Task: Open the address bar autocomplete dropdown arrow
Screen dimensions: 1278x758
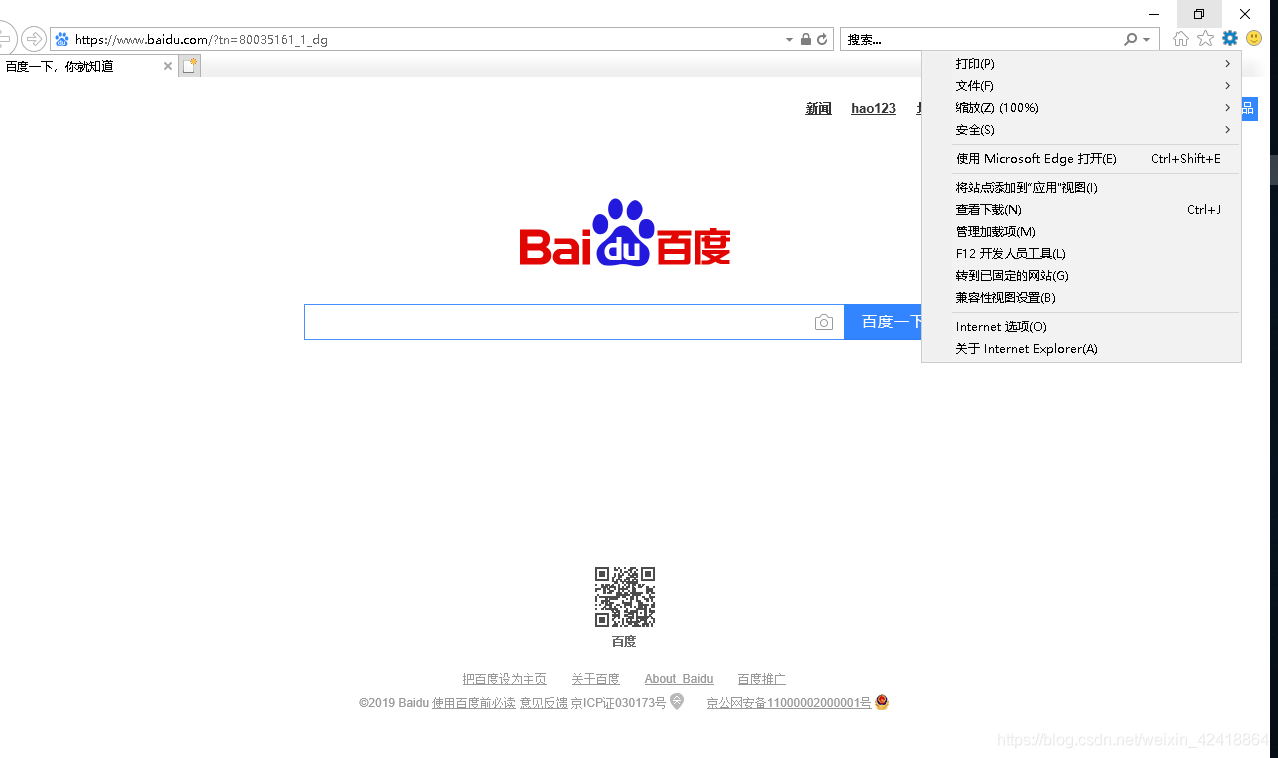Action: point(789,40)
